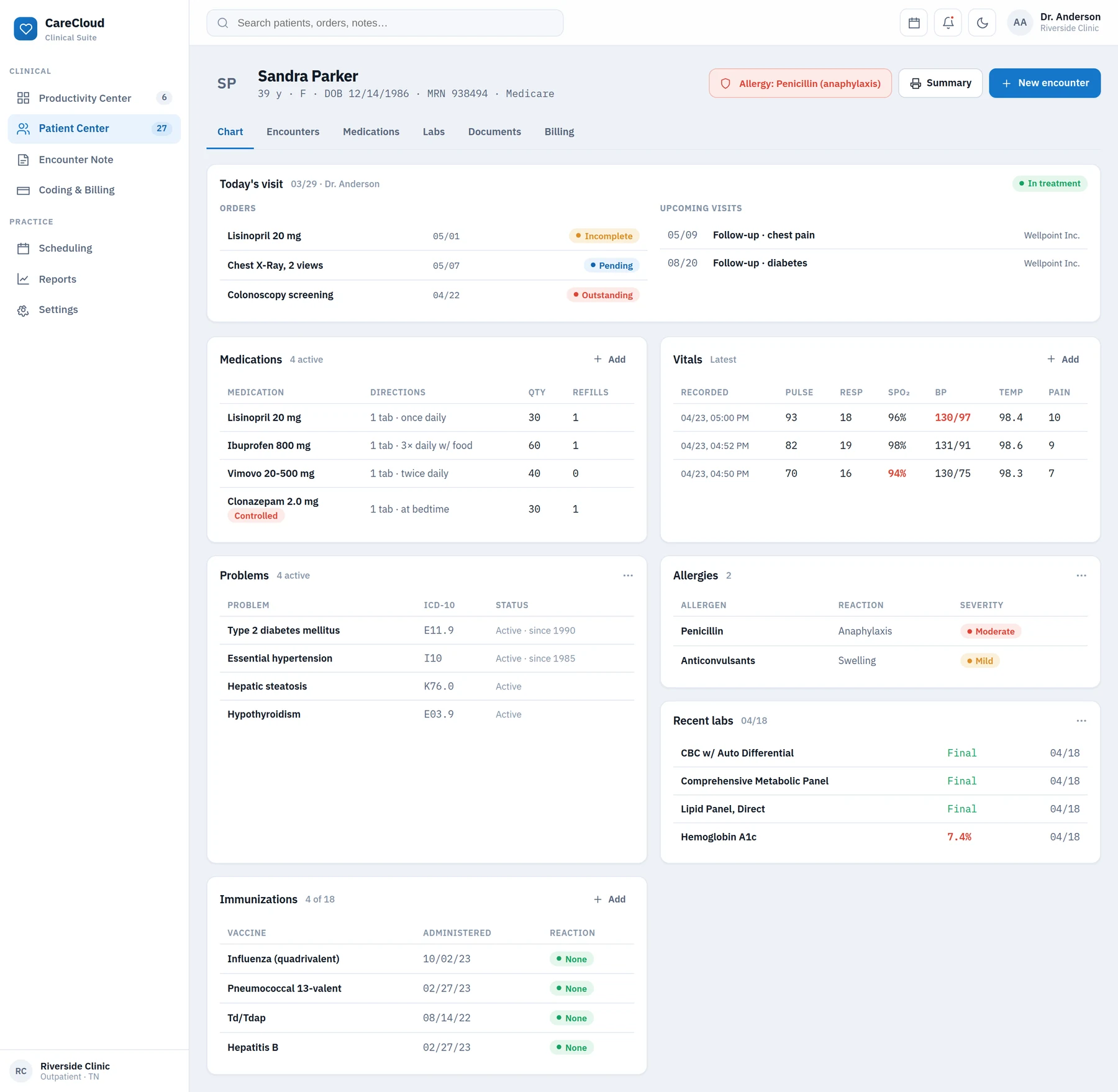This screenshot has width=1118, height=1092.
Task: Click the RC clinic avatar at the sidebar bottom
Action: pos(21,1072)
